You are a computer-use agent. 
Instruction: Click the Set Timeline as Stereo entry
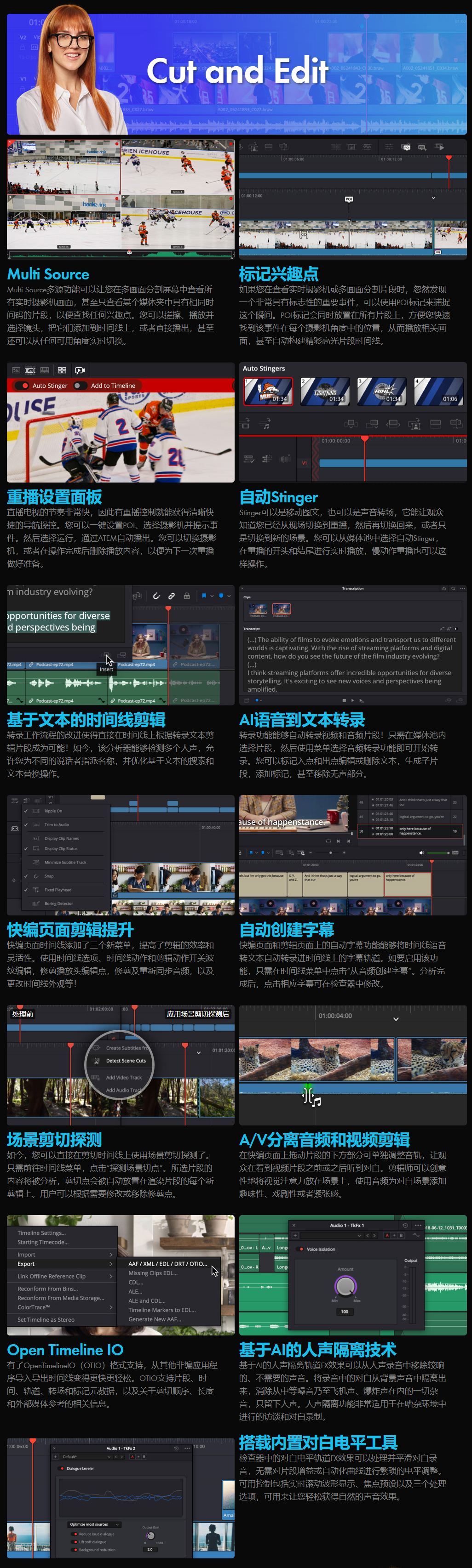(x=46, y=1320)
